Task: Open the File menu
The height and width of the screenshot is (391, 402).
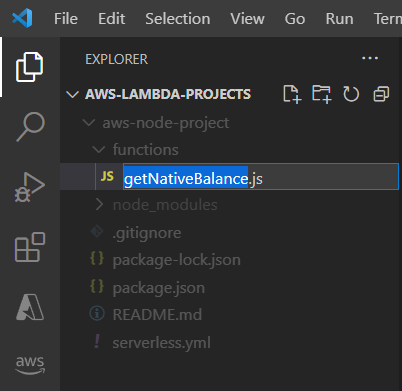Action: [x=66, y=19]
